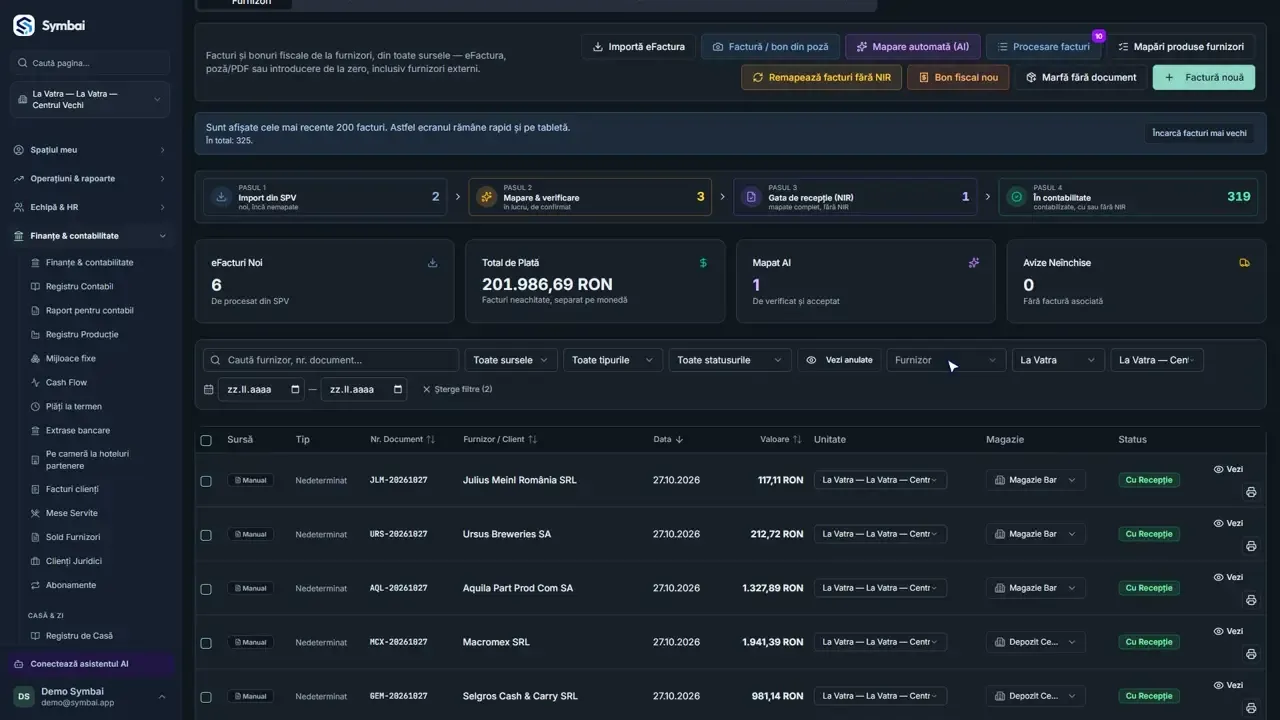
Task: Click the Symbai logo icon
Action: 24,26
